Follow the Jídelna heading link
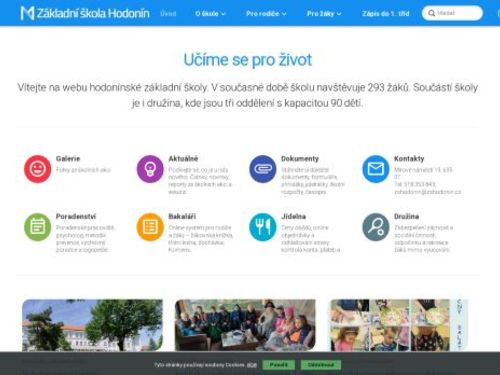This screenshot has width=500, height=375. point(293,216)
